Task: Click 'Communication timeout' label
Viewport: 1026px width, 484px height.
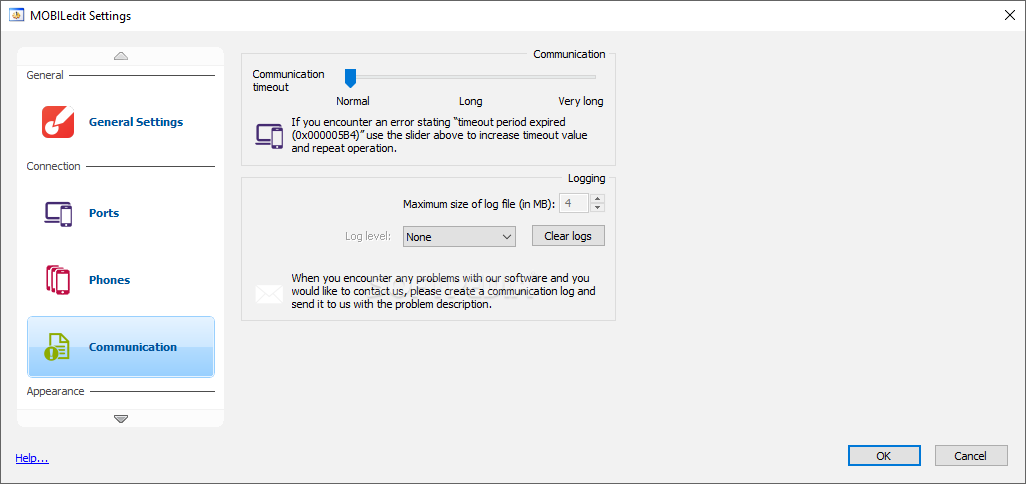Action: [x=289, y=80]
